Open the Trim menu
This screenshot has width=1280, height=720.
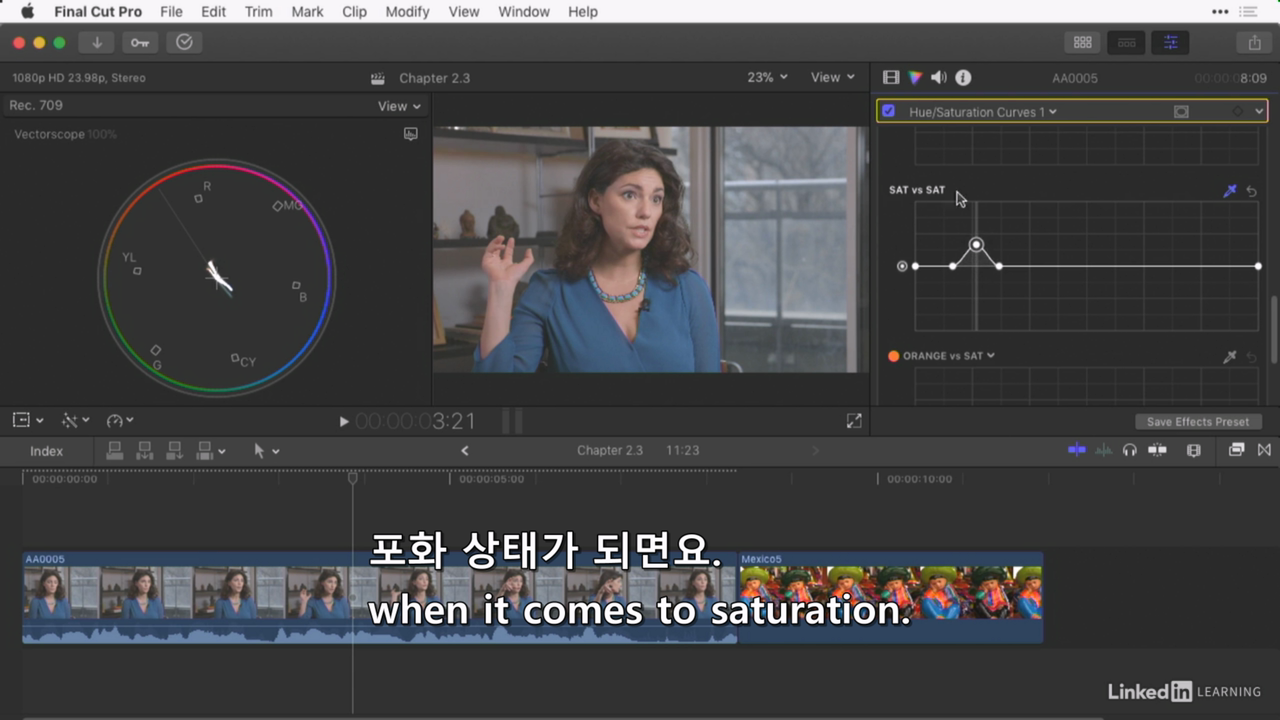click(x=258, y=12)
